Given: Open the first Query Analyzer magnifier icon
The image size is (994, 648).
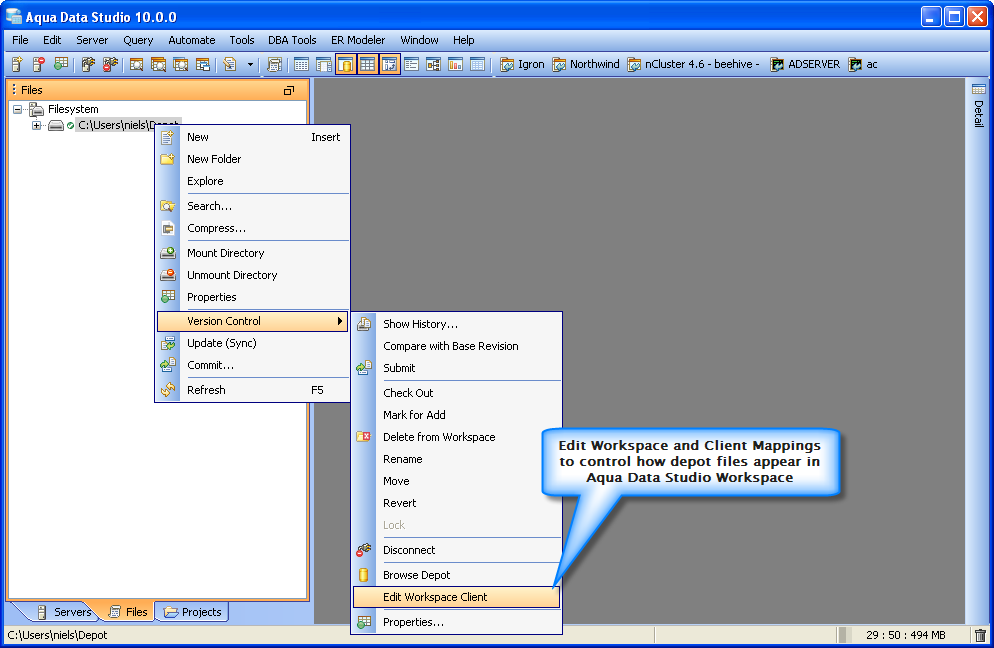Looking at the screenshot, I should [136, 64].
